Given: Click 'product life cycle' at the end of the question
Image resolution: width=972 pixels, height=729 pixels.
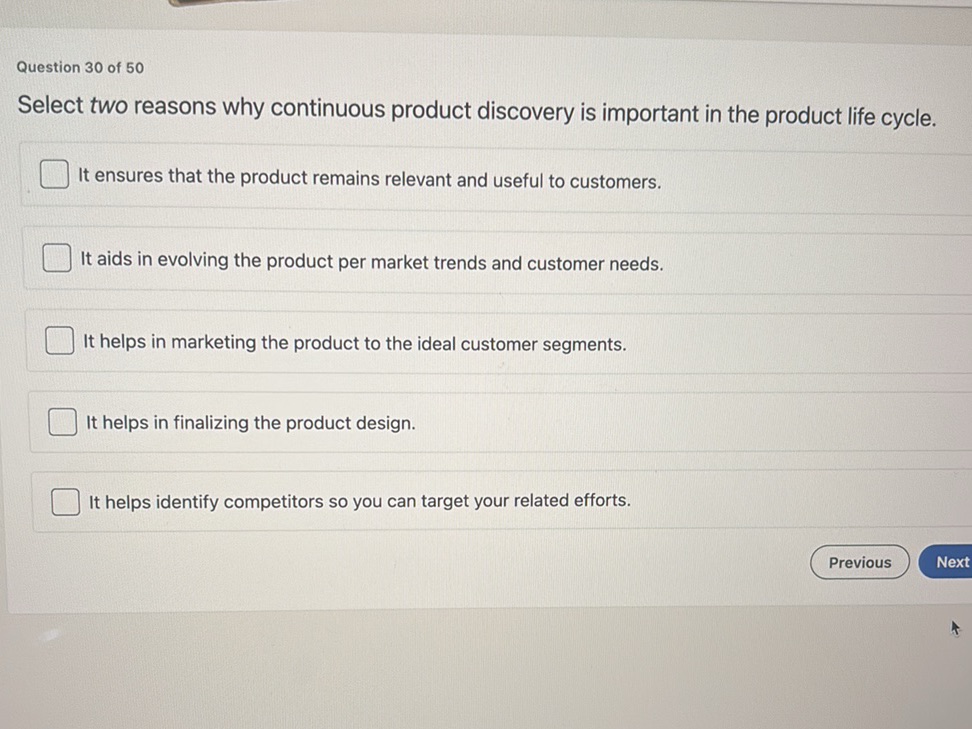Looking at the screenshot, I should (x=849, y=116).
